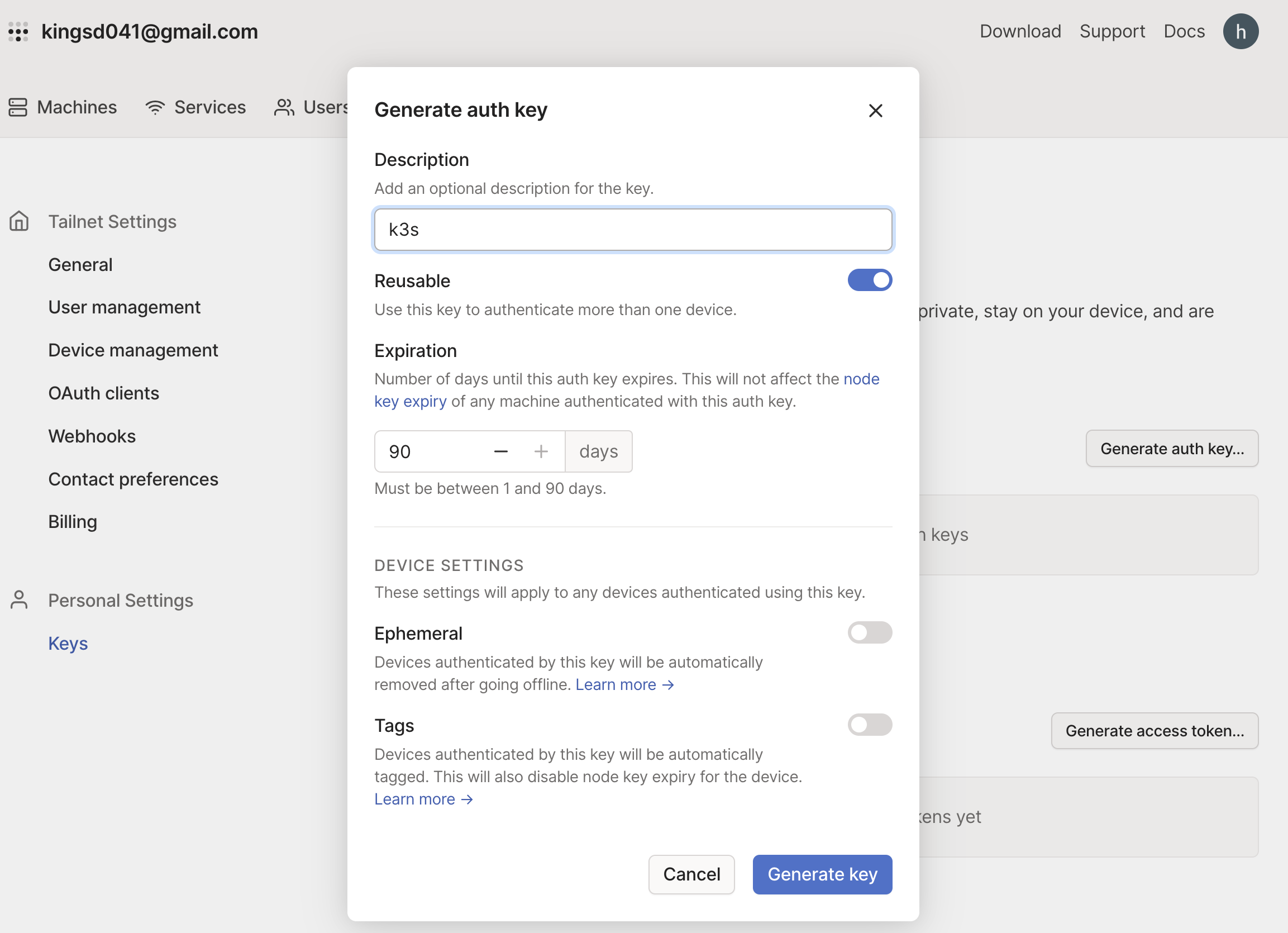This screenshot has width=1288, height=933.
Task: Select OAuth clients in sidebar
Action: (103, 393)
